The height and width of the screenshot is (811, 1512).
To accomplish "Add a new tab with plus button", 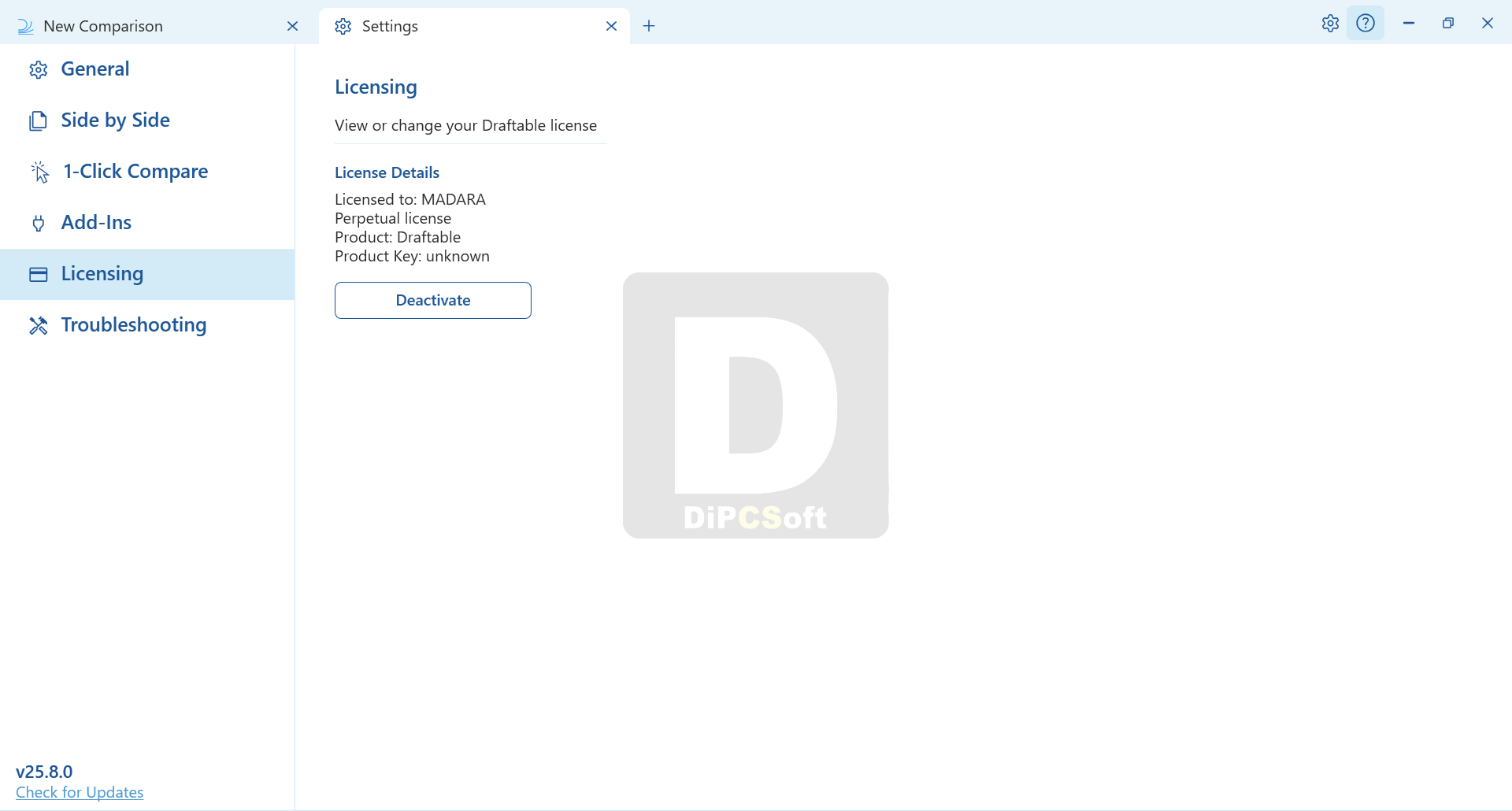I will [649, 26].
